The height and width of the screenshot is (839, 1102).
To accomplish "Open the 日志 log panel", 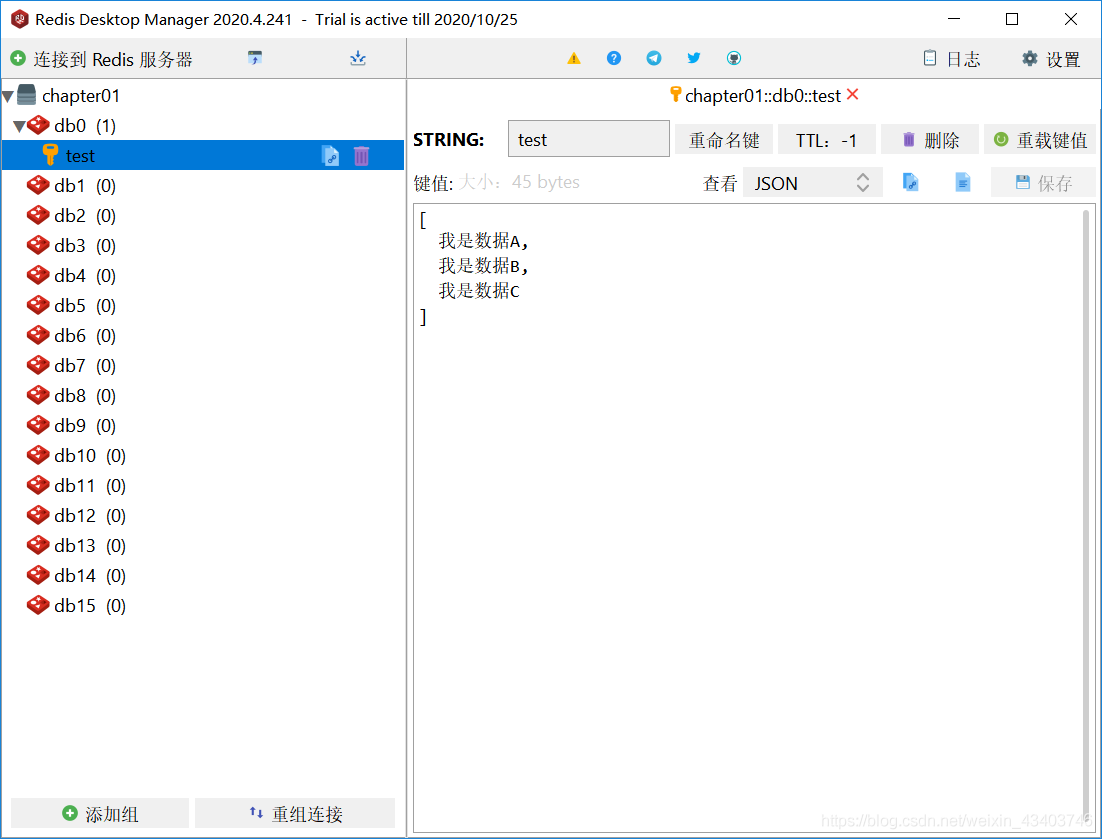I will [x=951, y=58].
